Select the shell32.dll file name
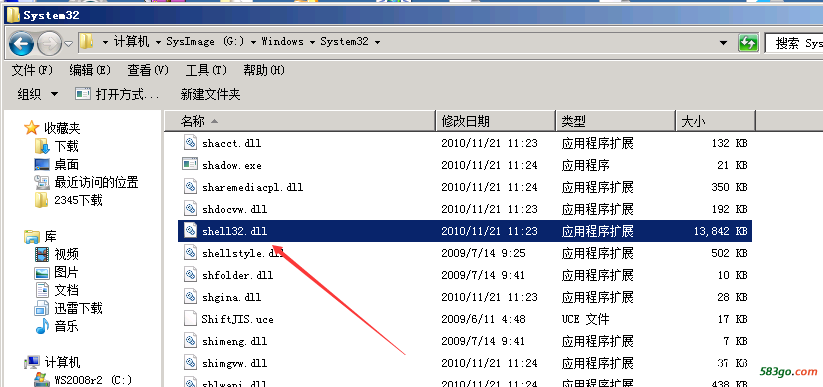This screenshot has width=823, height=387. [235, 231]
